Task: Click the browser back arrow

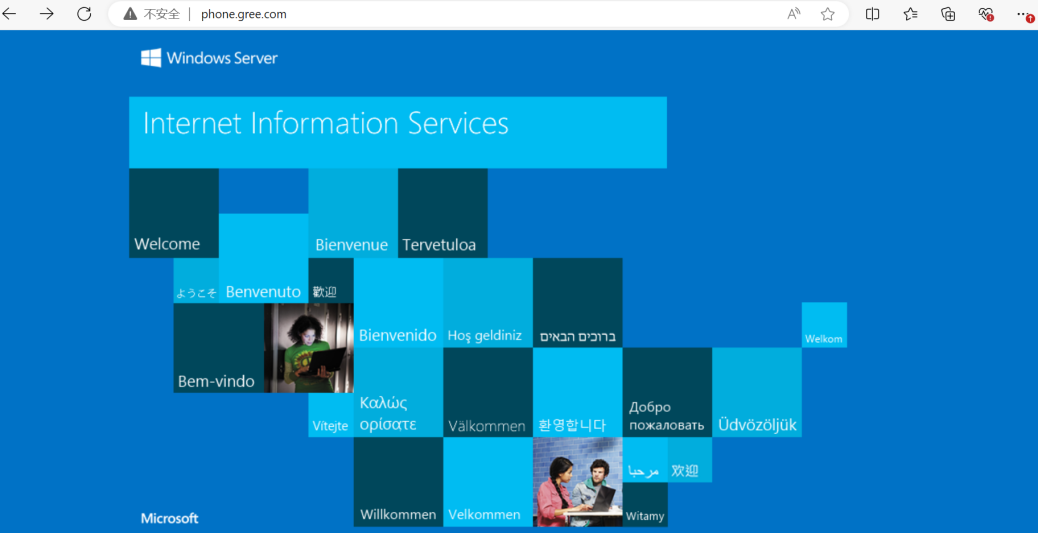Action: (10, 14)
